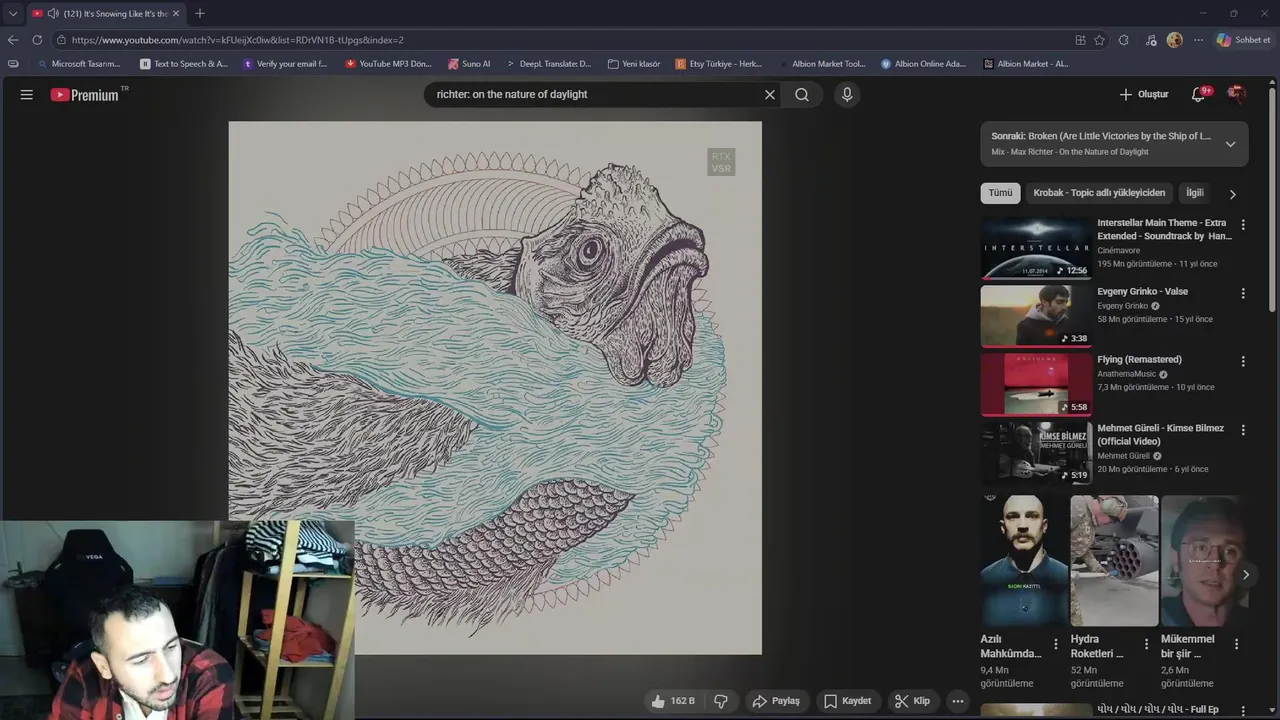Clear the search box with X icon
Screen dimensions: 1280x720
(x=770, y=94)
